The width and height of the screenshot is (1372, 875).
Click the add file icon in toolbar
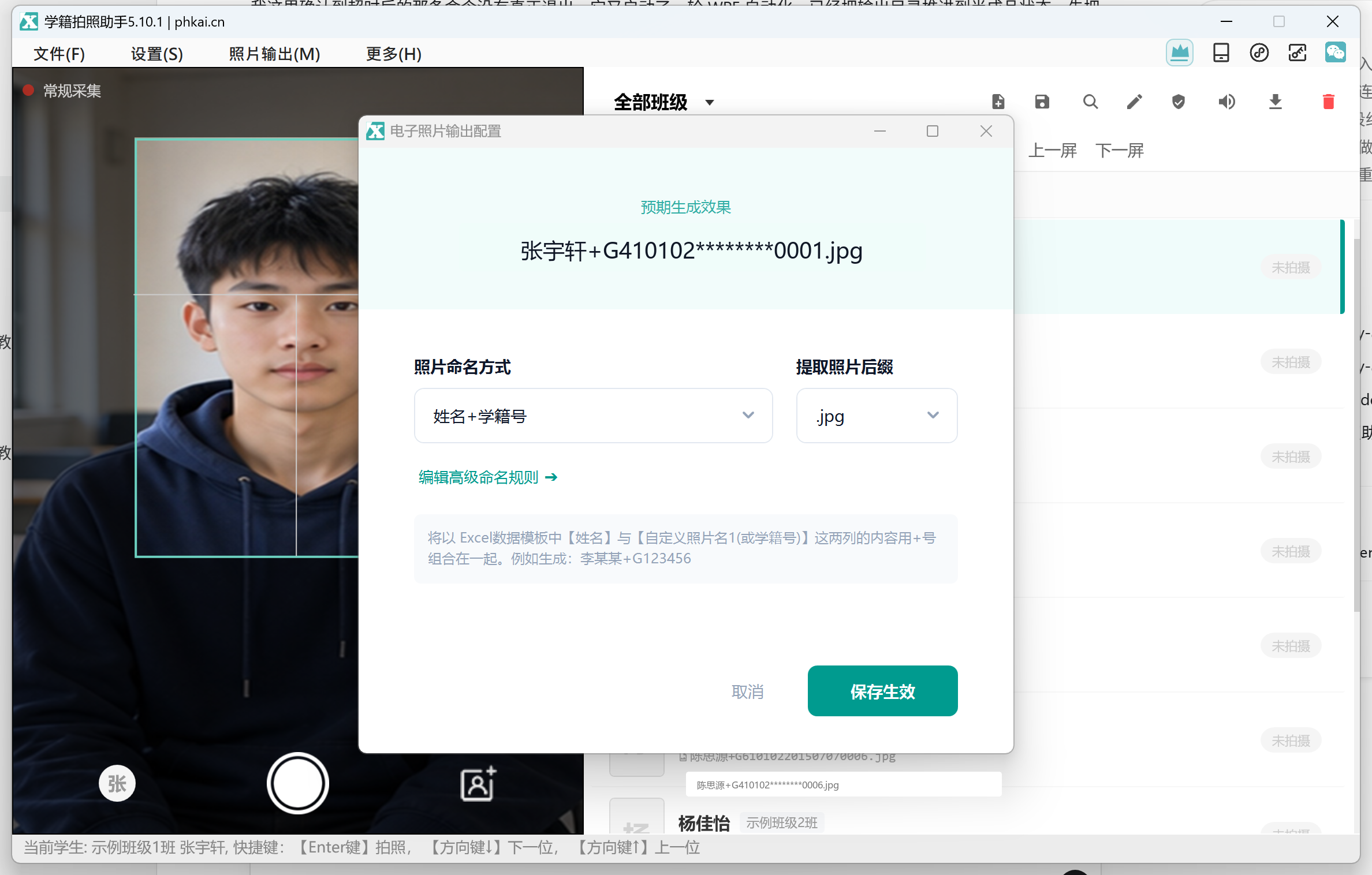(998, 102)
